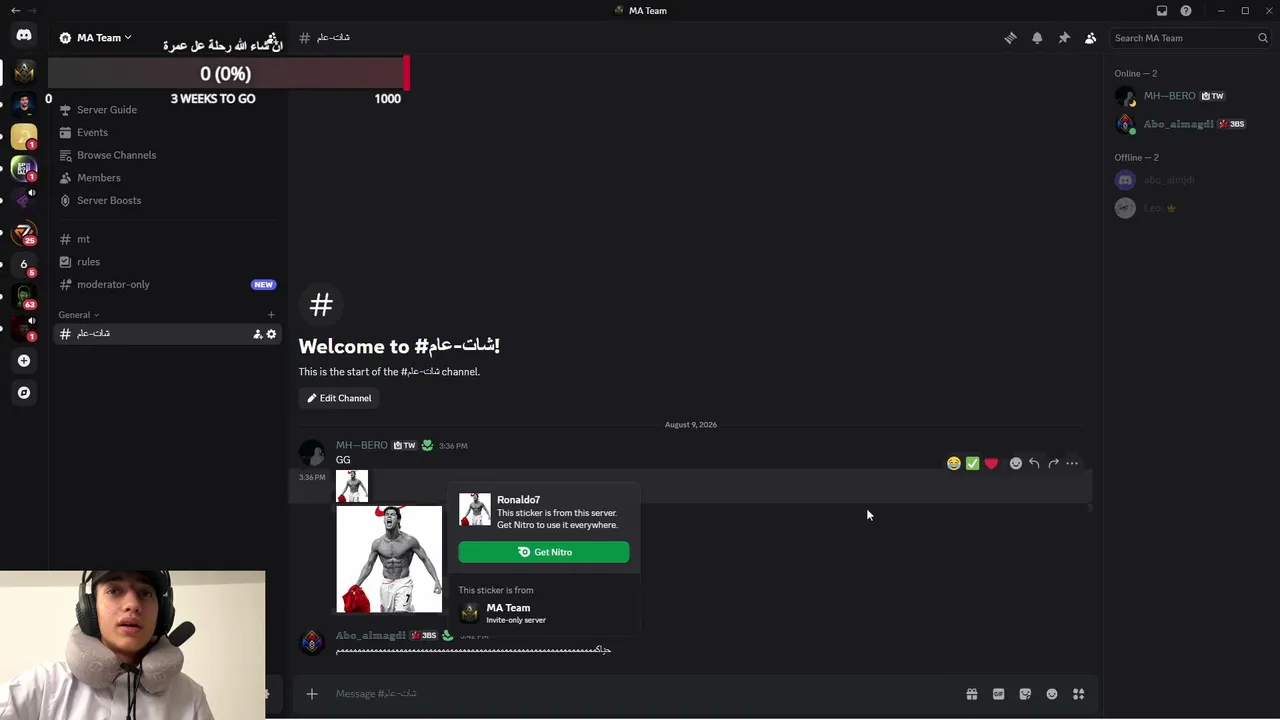Click the green Get Nitro button
1280x720 pixels.
(x=544, y=552)
